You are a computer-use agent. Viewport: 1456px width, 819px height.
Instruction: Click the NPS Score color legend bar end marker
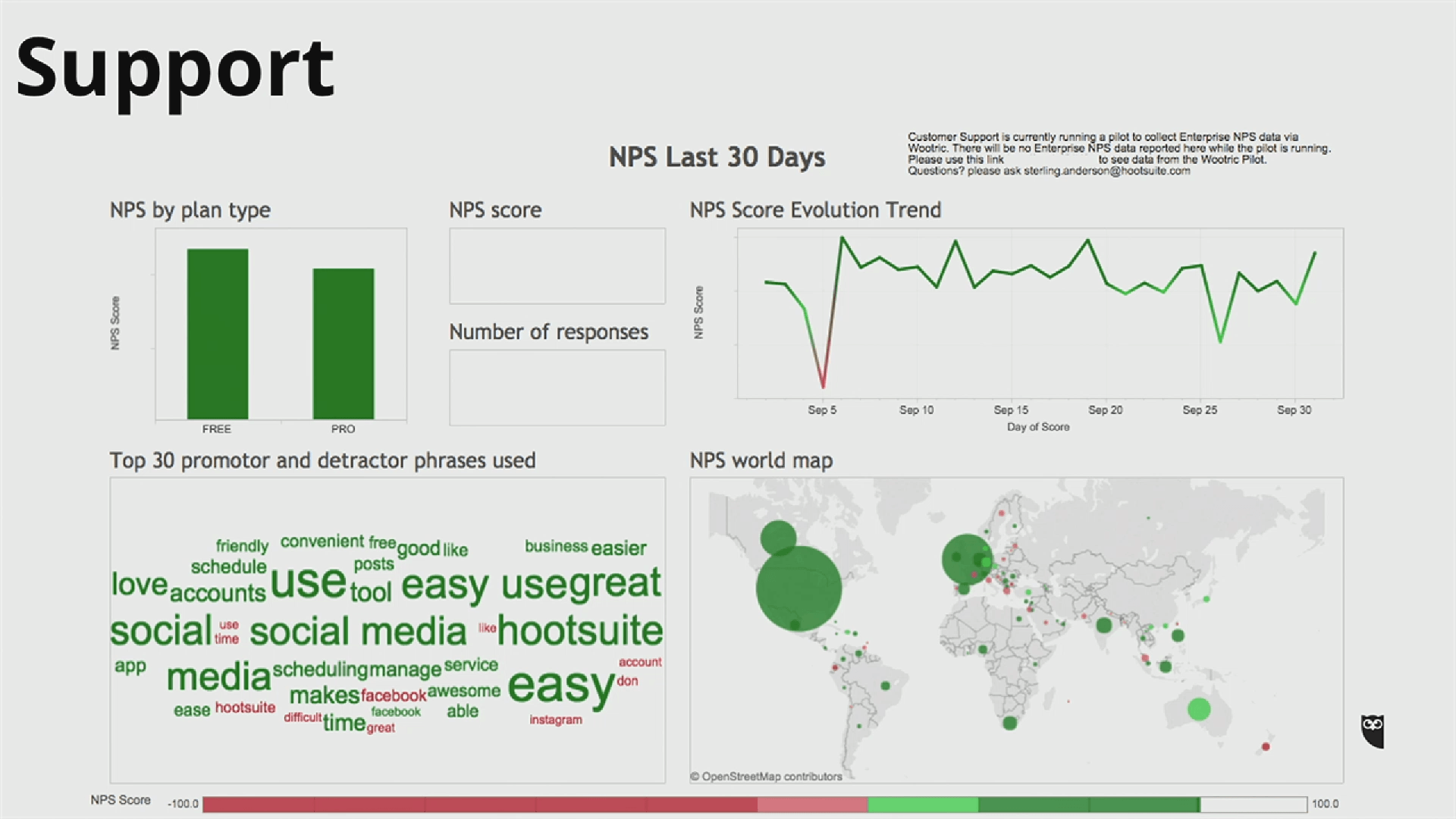pyautogui.click(x=1200, y=804)
